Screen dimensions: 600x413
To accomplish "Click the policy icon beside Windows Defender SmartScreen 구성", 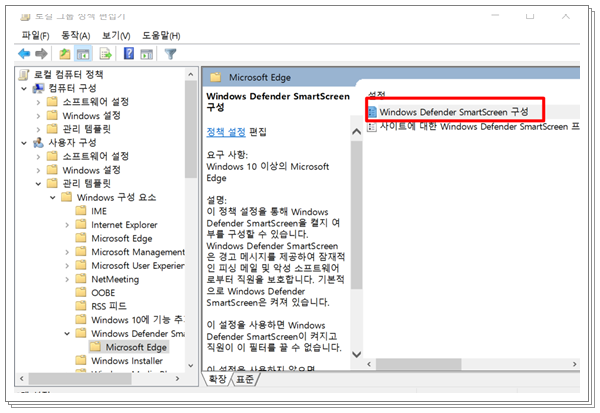I will coord(372,112).
